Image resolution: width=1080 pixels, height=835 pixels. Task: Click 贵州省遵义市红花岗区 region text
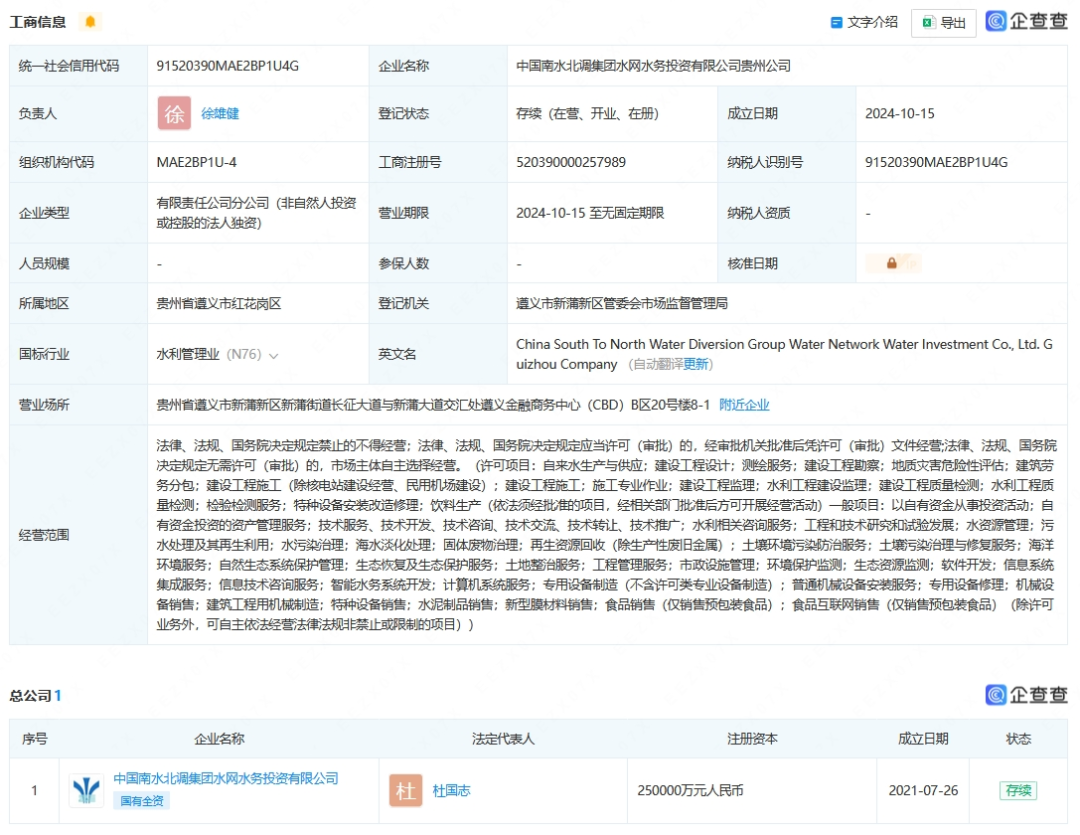tap(218, 304)
